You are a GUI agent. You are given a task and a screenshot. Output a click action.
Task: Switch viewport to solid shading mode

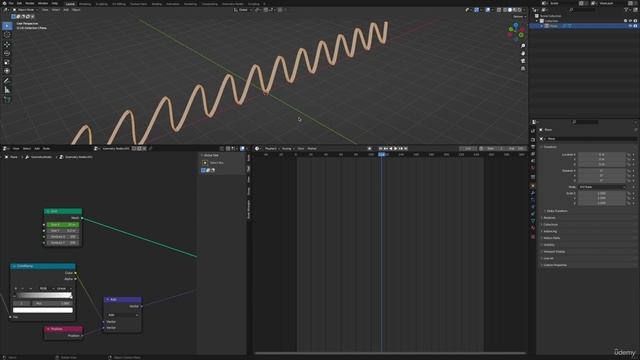(x=510, y=10)
